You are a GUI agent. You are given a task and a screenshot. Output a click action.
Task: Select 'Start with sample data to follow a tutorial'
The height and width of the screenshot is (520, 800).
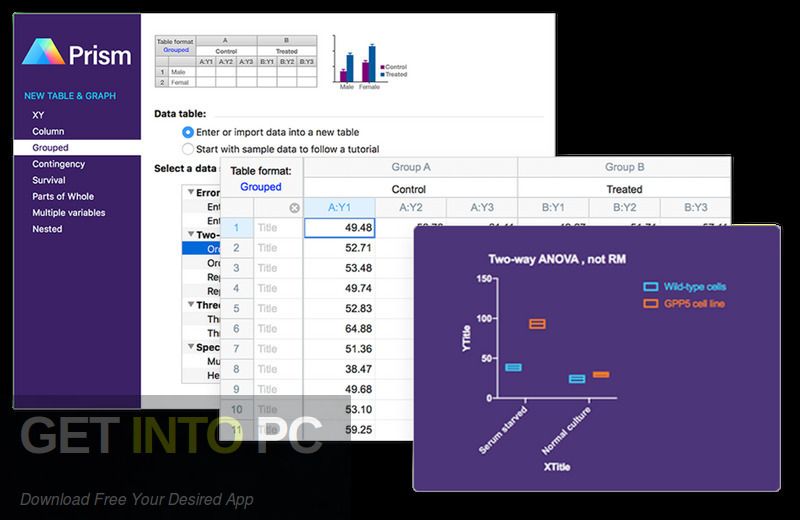(188, 149)
